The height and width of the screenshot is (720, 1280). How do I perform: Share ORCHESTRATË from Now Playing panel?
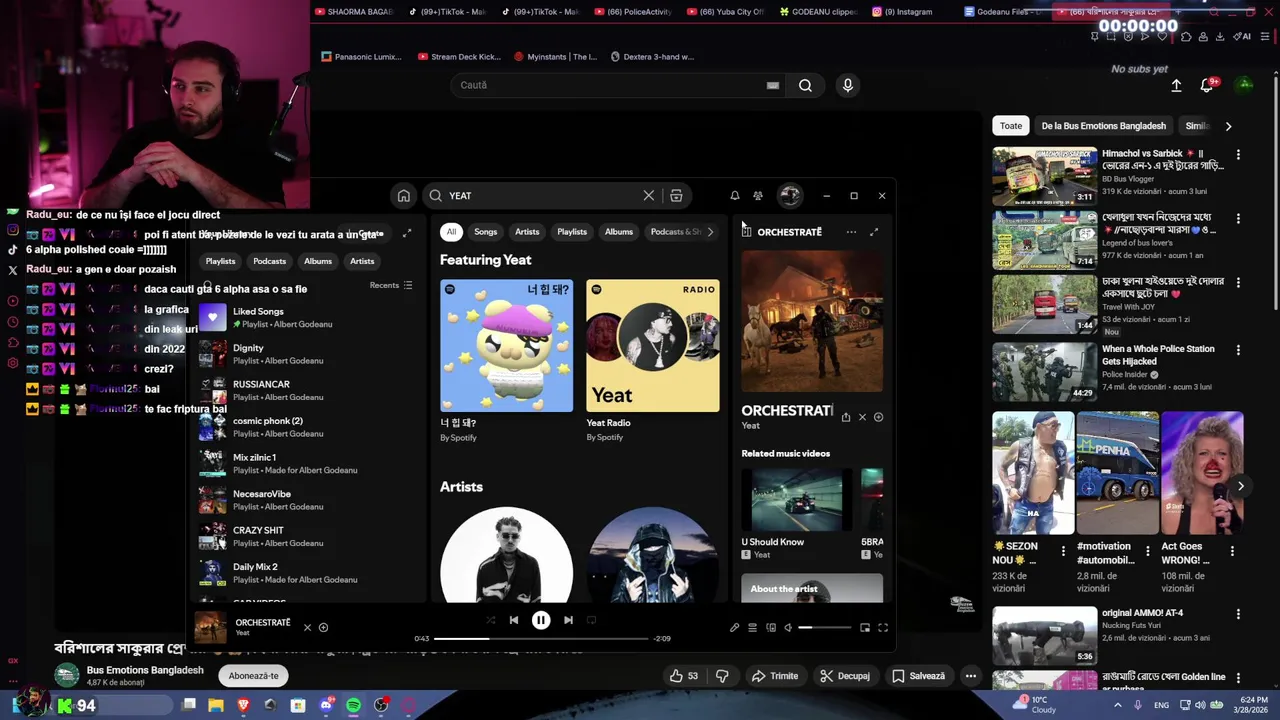(846, 417)
